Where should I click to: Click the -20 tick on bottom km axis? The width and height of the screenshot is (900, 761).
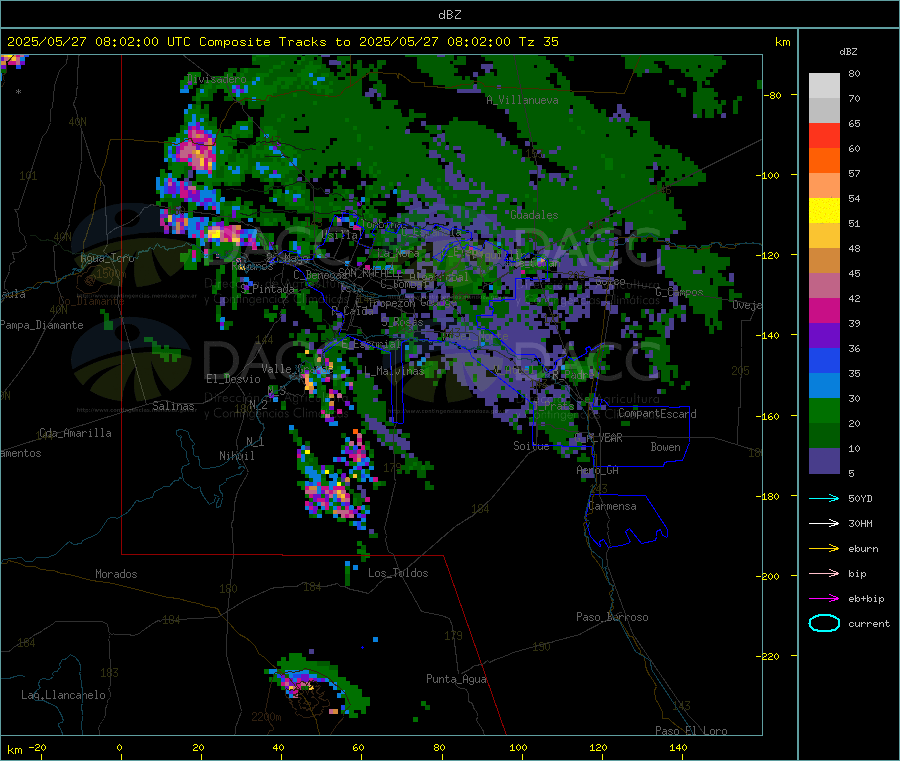37,747
